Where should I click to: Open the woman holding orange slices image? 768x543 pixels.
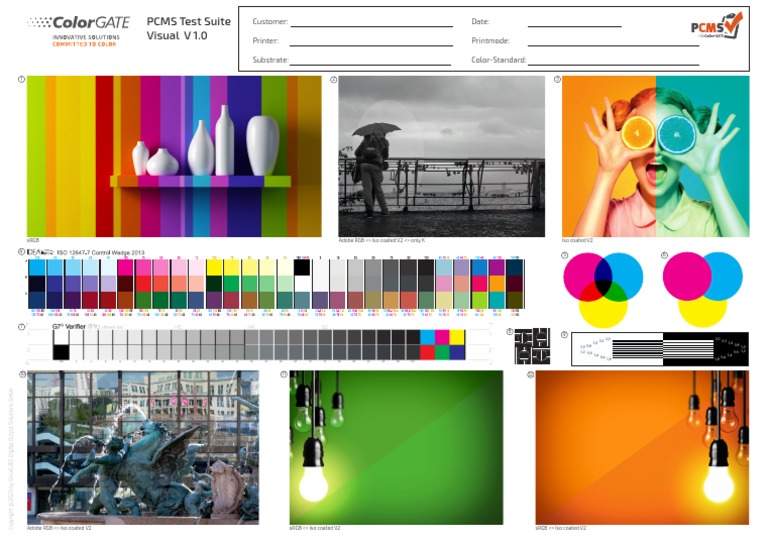[655, 156]
